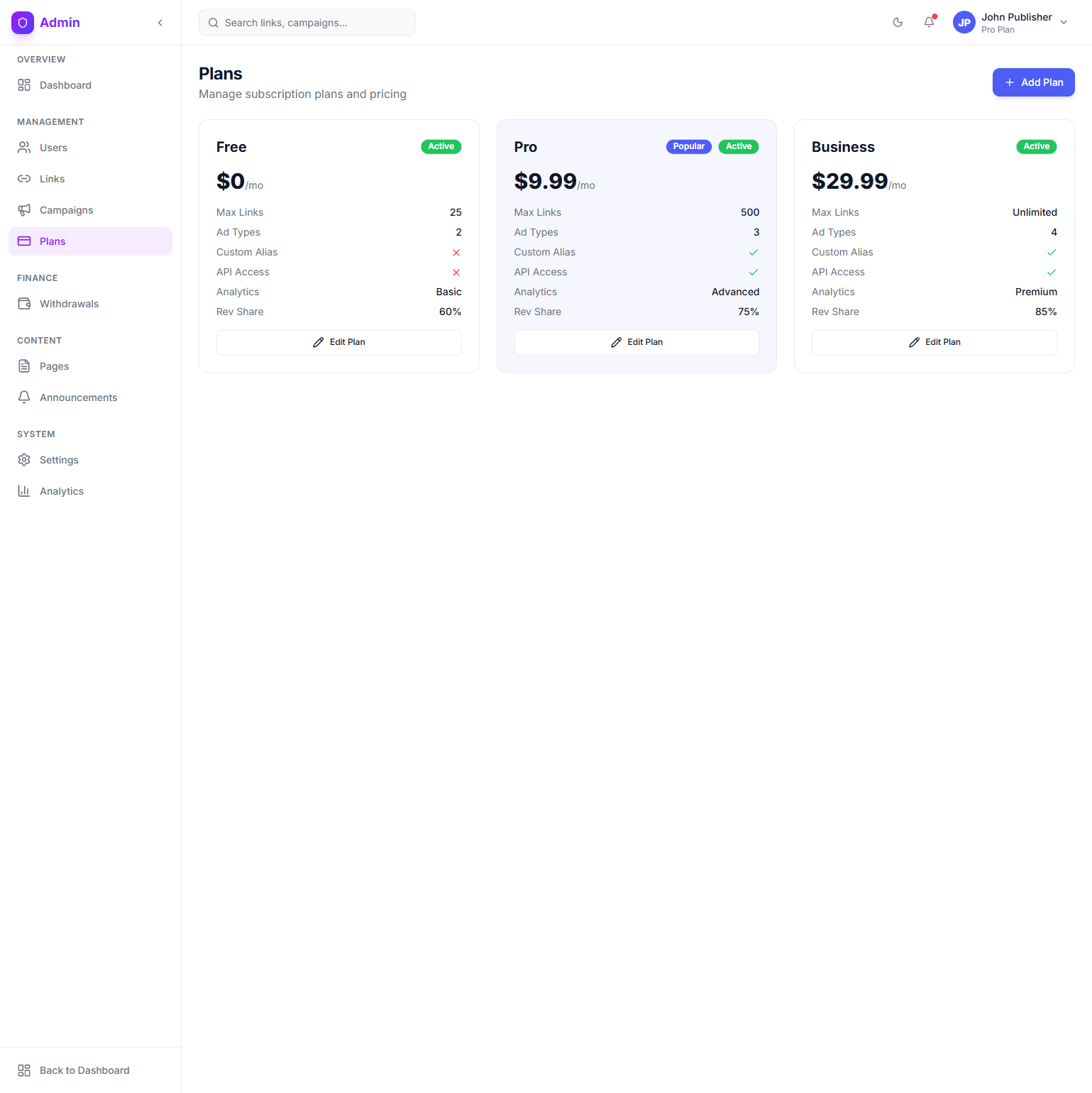
Task: Click the Back to Dashboard grid icon
Action: (24, 1070)
